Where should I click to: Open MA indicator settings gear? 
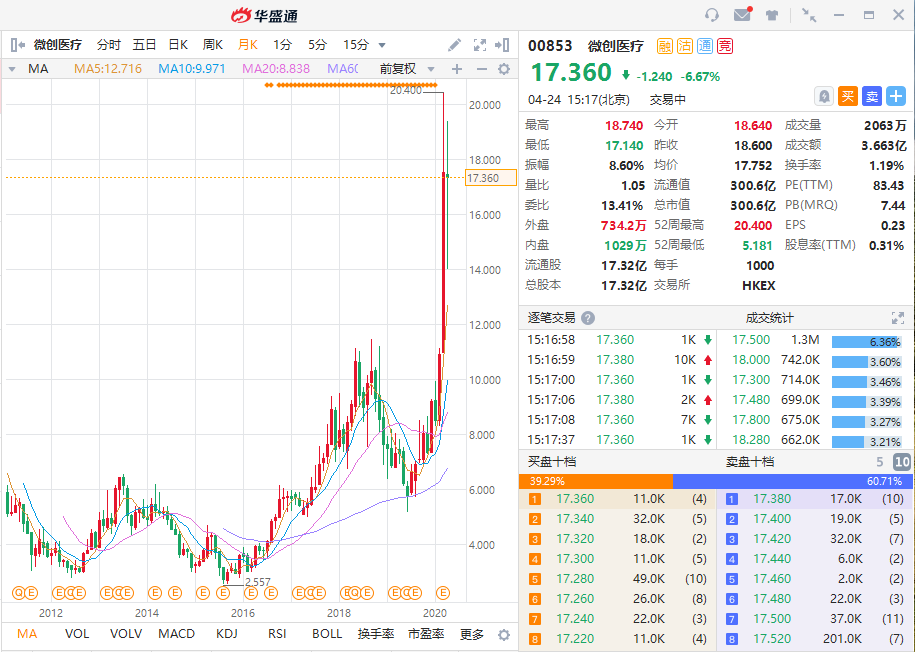pos(504,69)
